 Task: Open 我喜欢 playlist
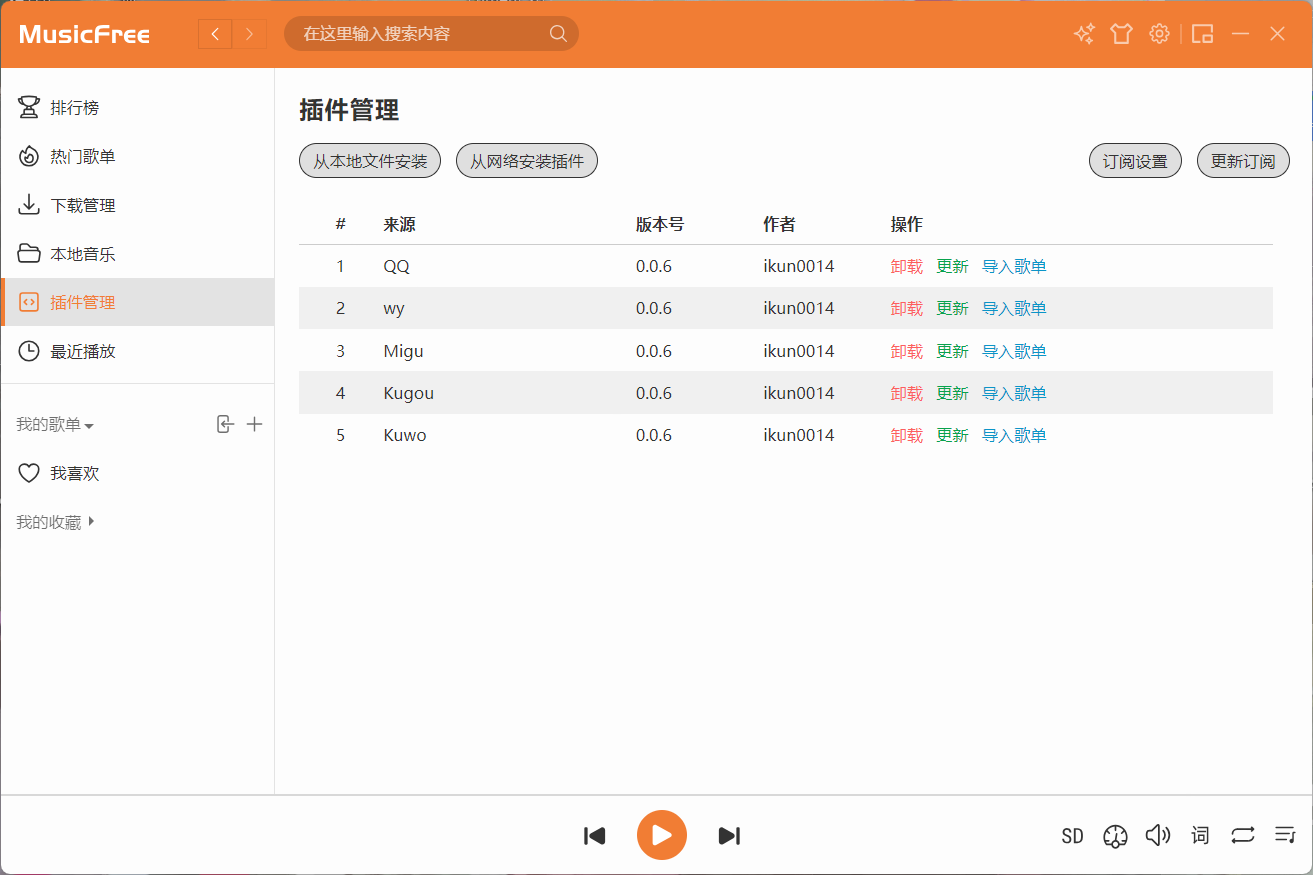[x=138, y=473]
